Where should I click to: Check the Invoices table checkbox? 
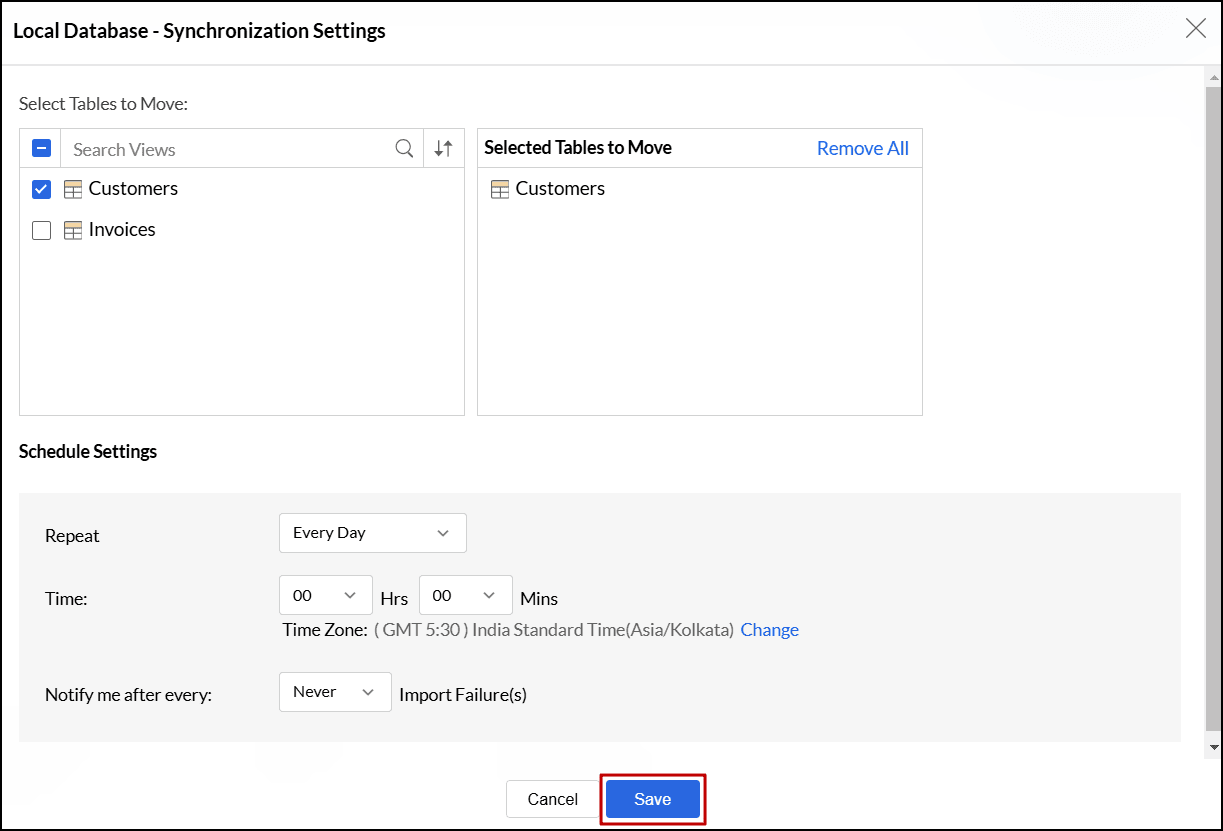(x=40, y=230)
